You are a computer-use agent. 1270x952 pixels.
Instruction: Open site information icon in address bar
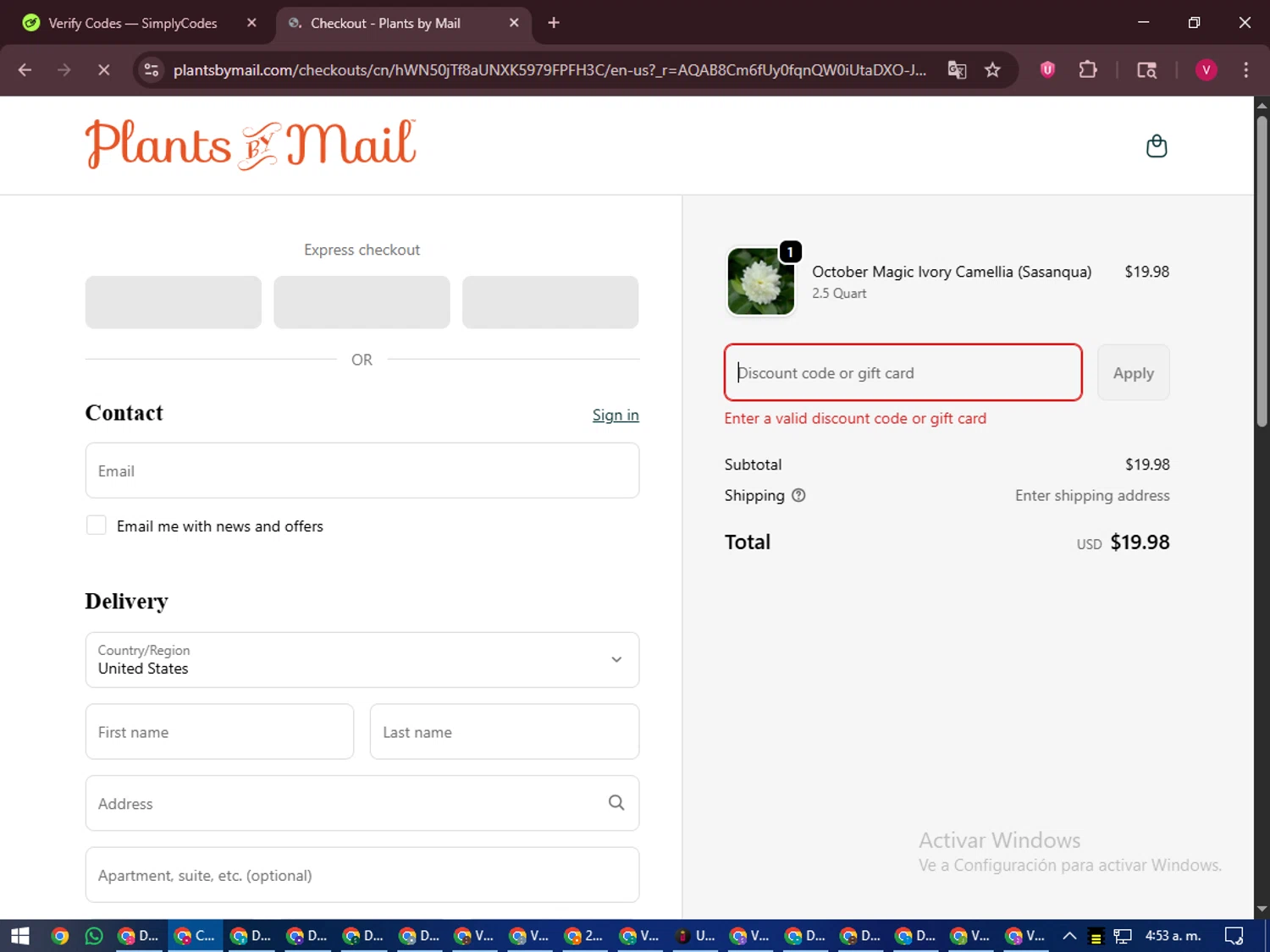click(x=152, y=70)
